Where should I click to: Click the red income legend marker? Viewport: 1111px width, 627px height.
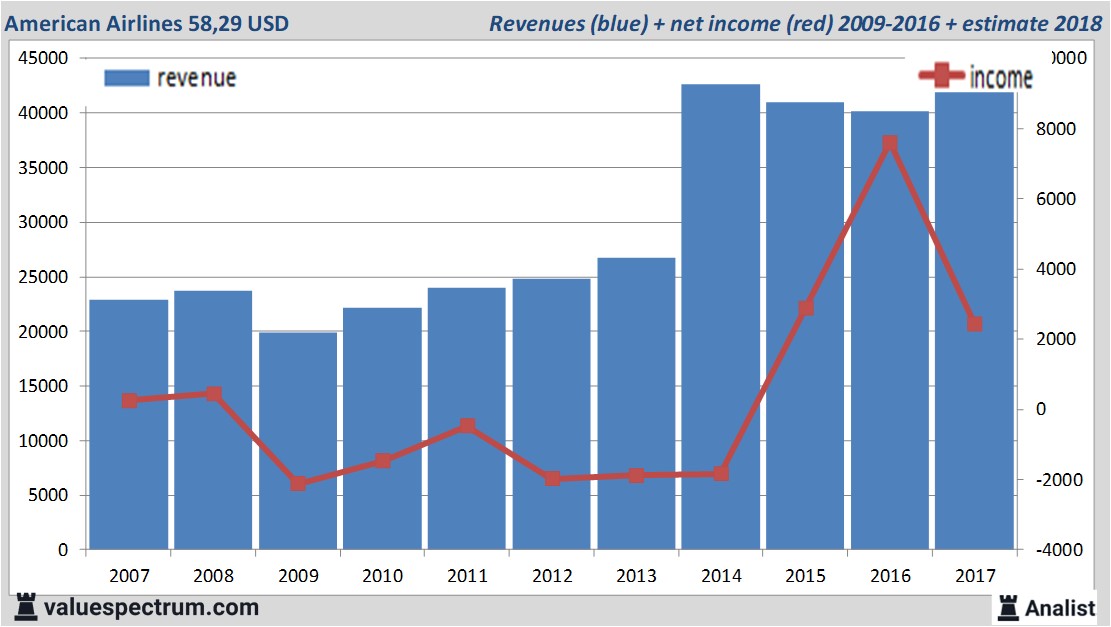click(x=941, y=76)
